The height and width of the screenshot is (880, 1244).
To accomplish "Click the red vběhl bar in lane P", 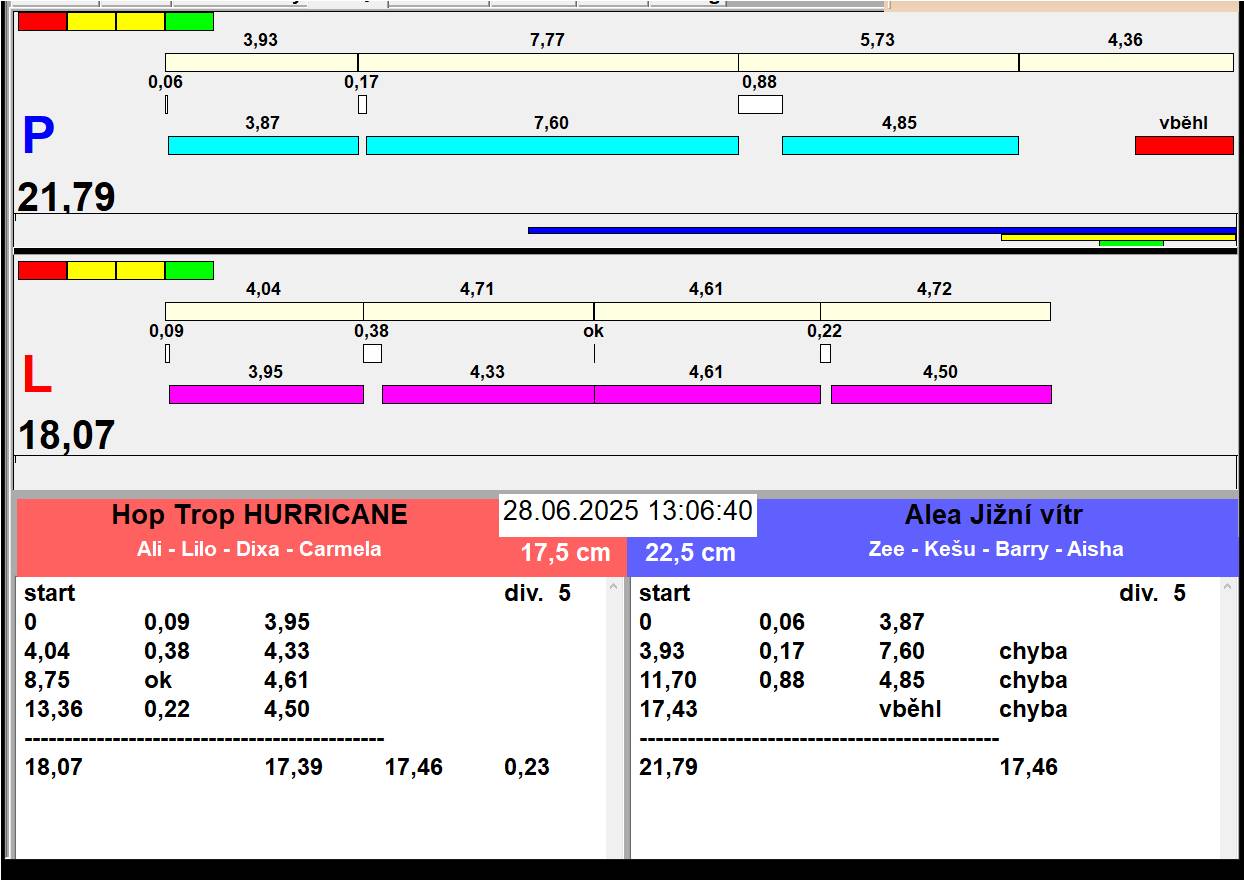I will click(x=1184, y=145).
